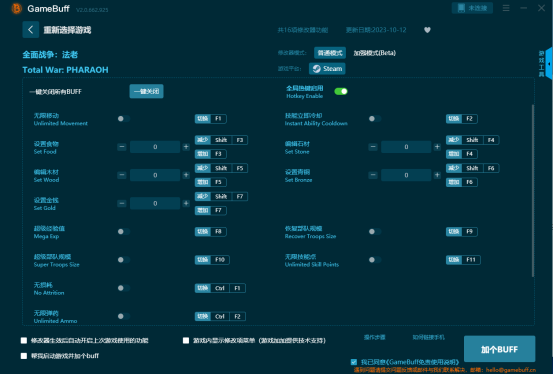
Task: Click Ctrl F2 hotkey for Unlimited Ammo
Action: 220,316
